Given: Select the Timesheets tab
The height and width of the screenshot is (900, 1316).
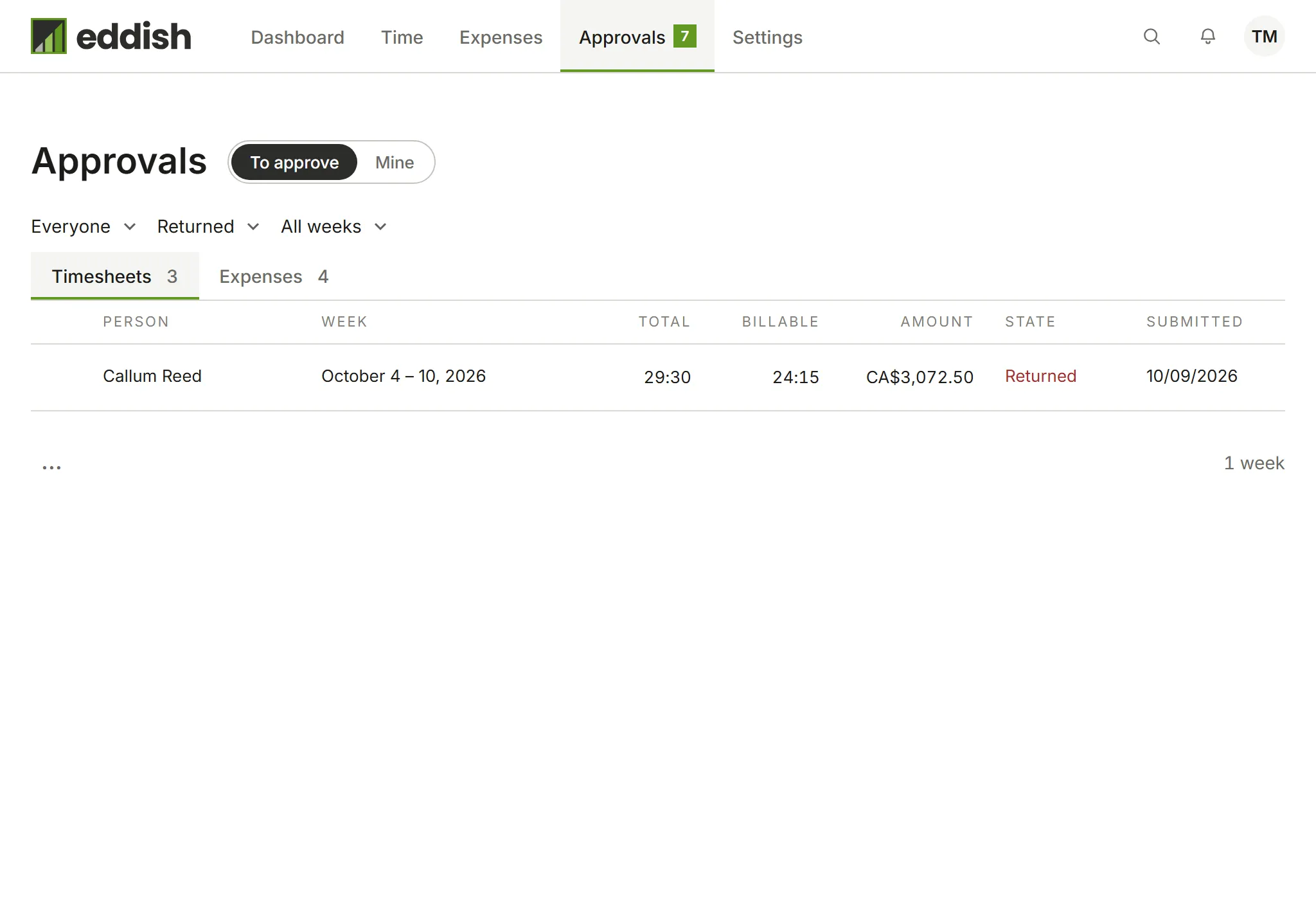Looking at the screenshot, I should pyautogui.click(x=115, y=276).
